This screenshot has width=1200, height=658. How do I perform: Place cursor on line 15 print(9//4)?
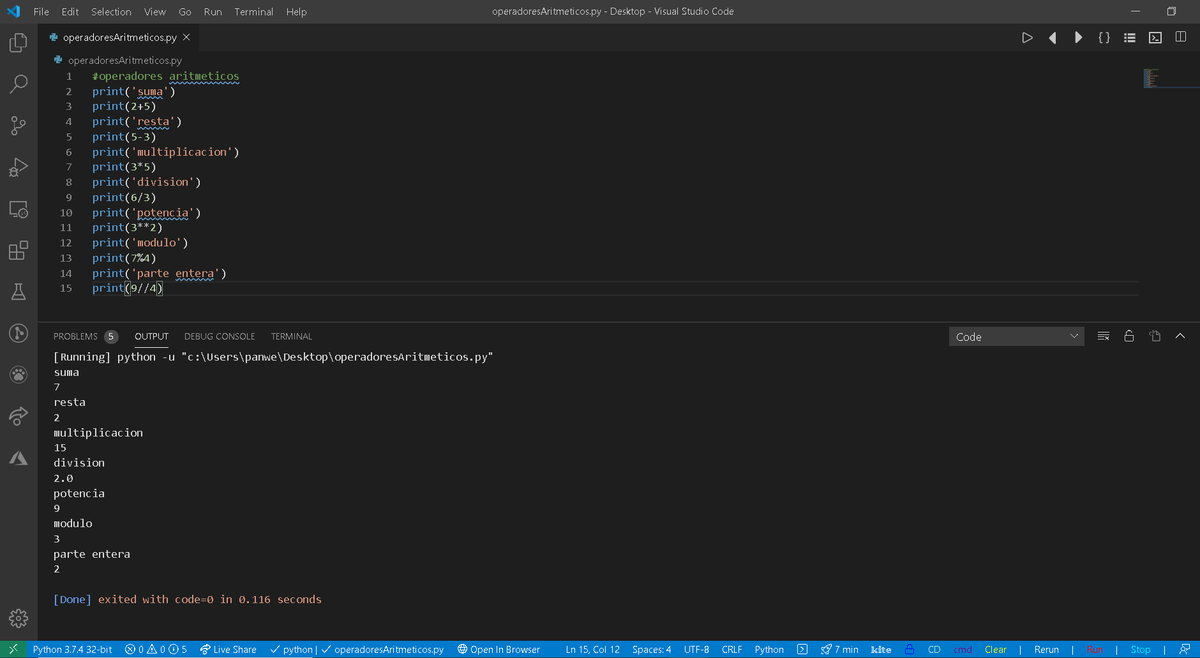tap(128, 288)
